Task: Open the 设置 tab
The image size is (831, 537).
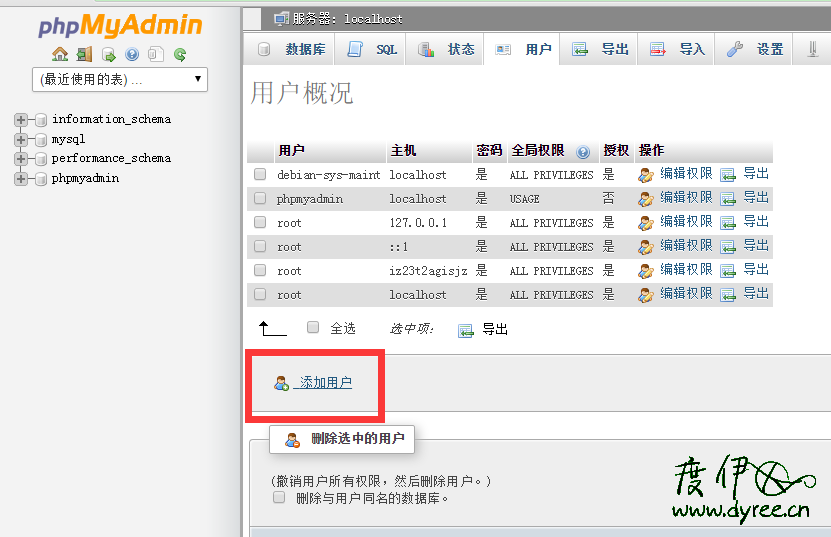Action: (754, 49)
